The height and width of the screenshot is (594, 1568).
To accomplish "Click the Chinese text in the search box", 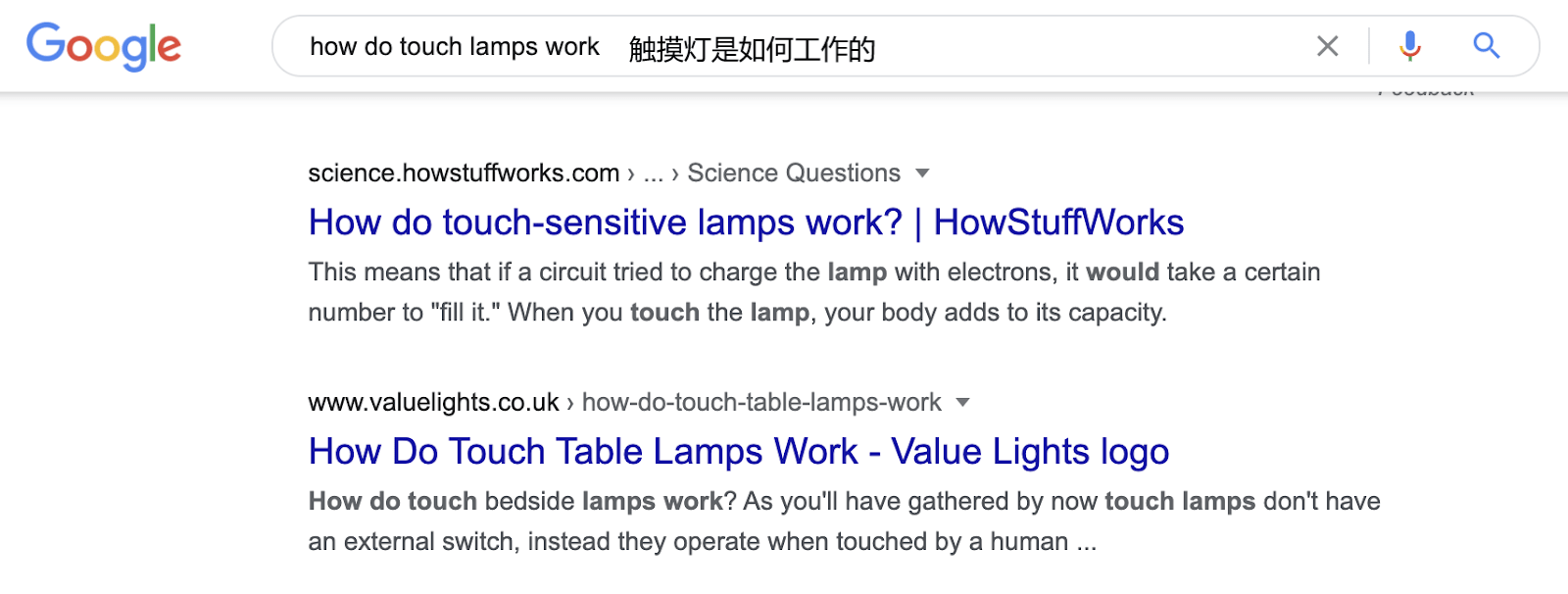I will 752,48.
